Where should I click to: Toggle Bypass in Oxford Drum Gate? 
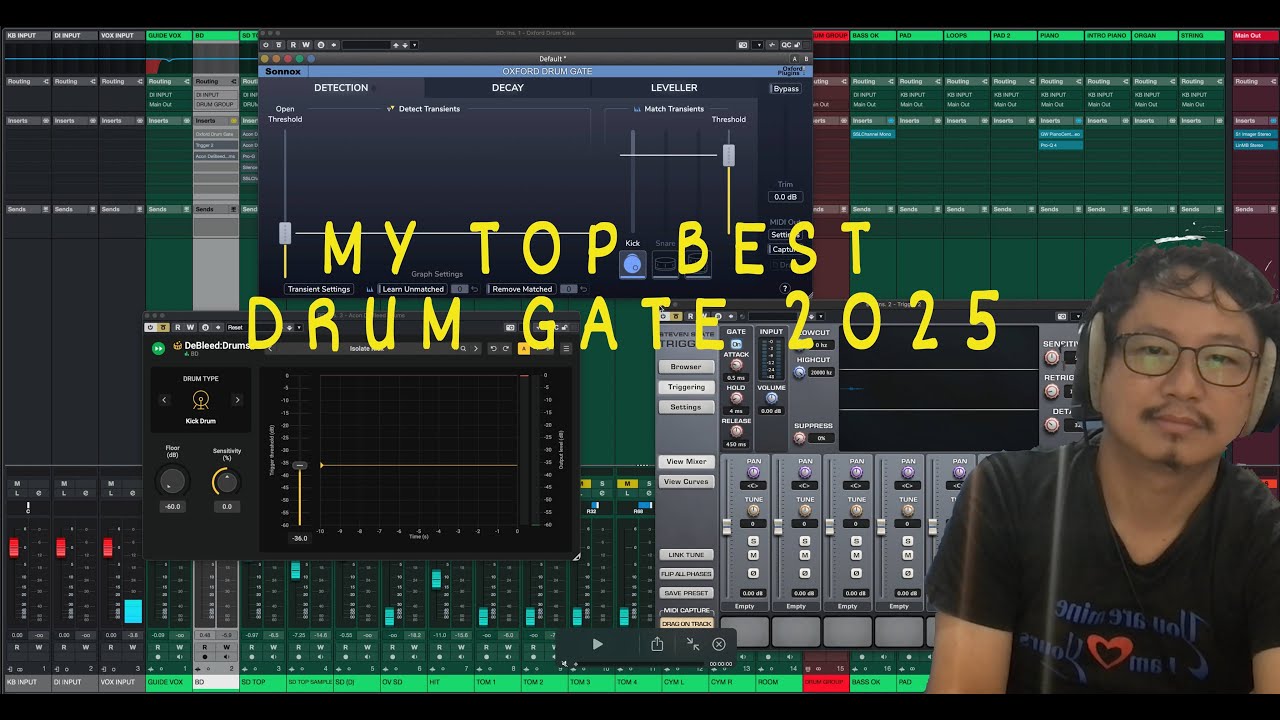coord(786,89)
